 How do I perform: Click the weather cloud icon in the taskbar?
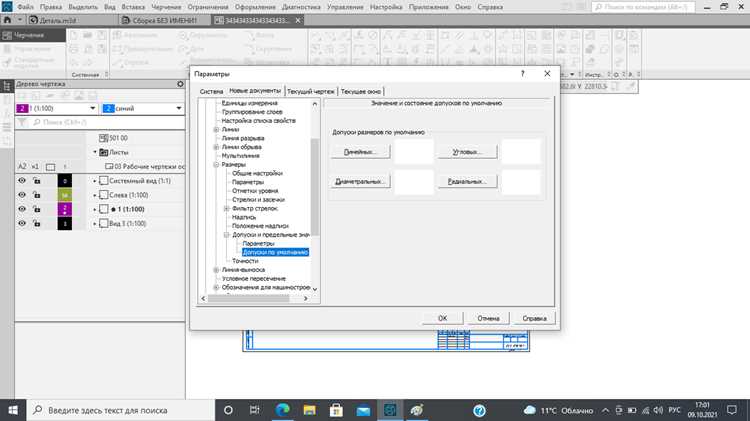[x=530, y=410]
